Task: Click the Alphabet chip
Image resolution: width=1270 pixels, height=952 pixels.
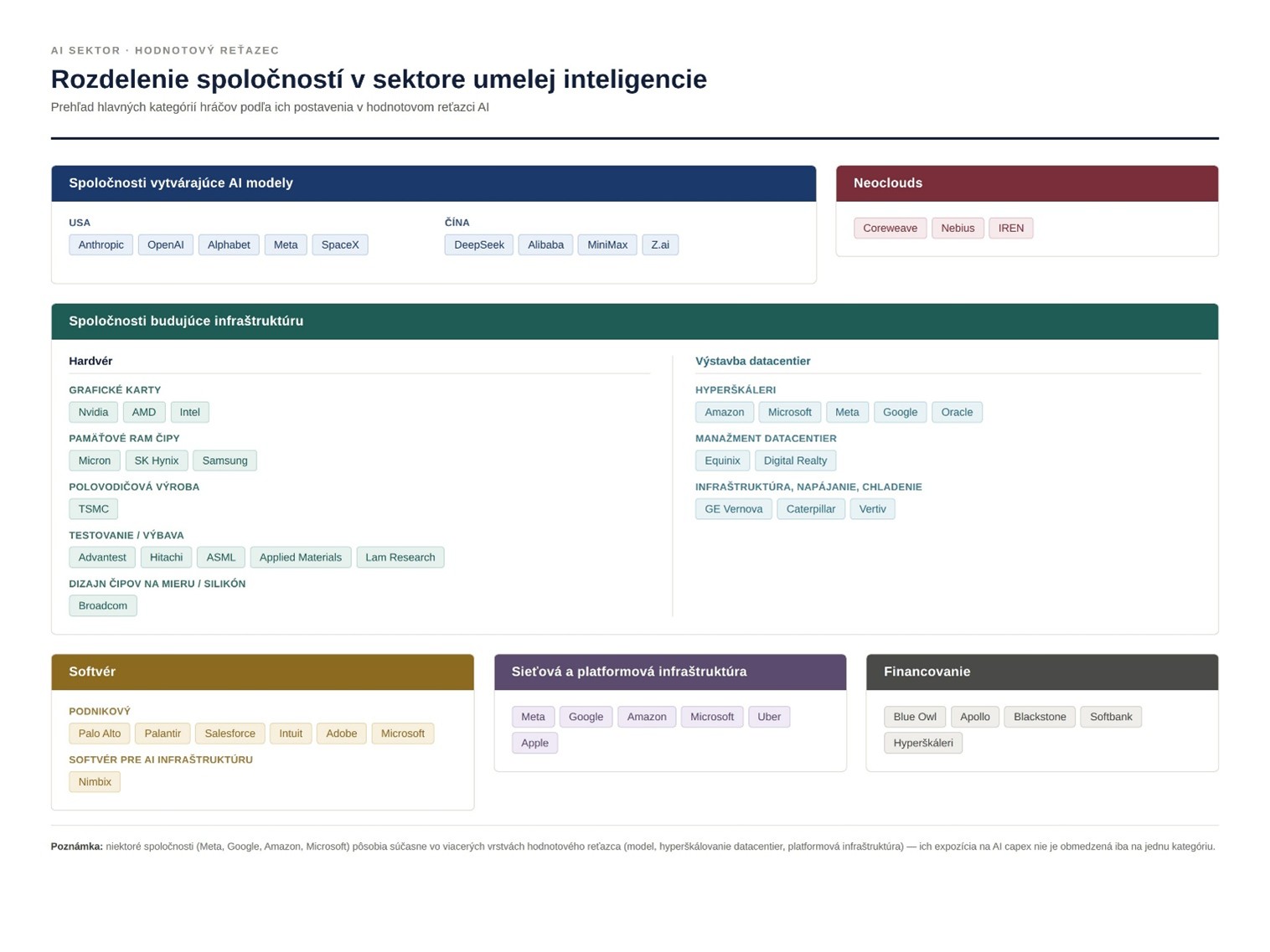Action: [x=229, y=244]
